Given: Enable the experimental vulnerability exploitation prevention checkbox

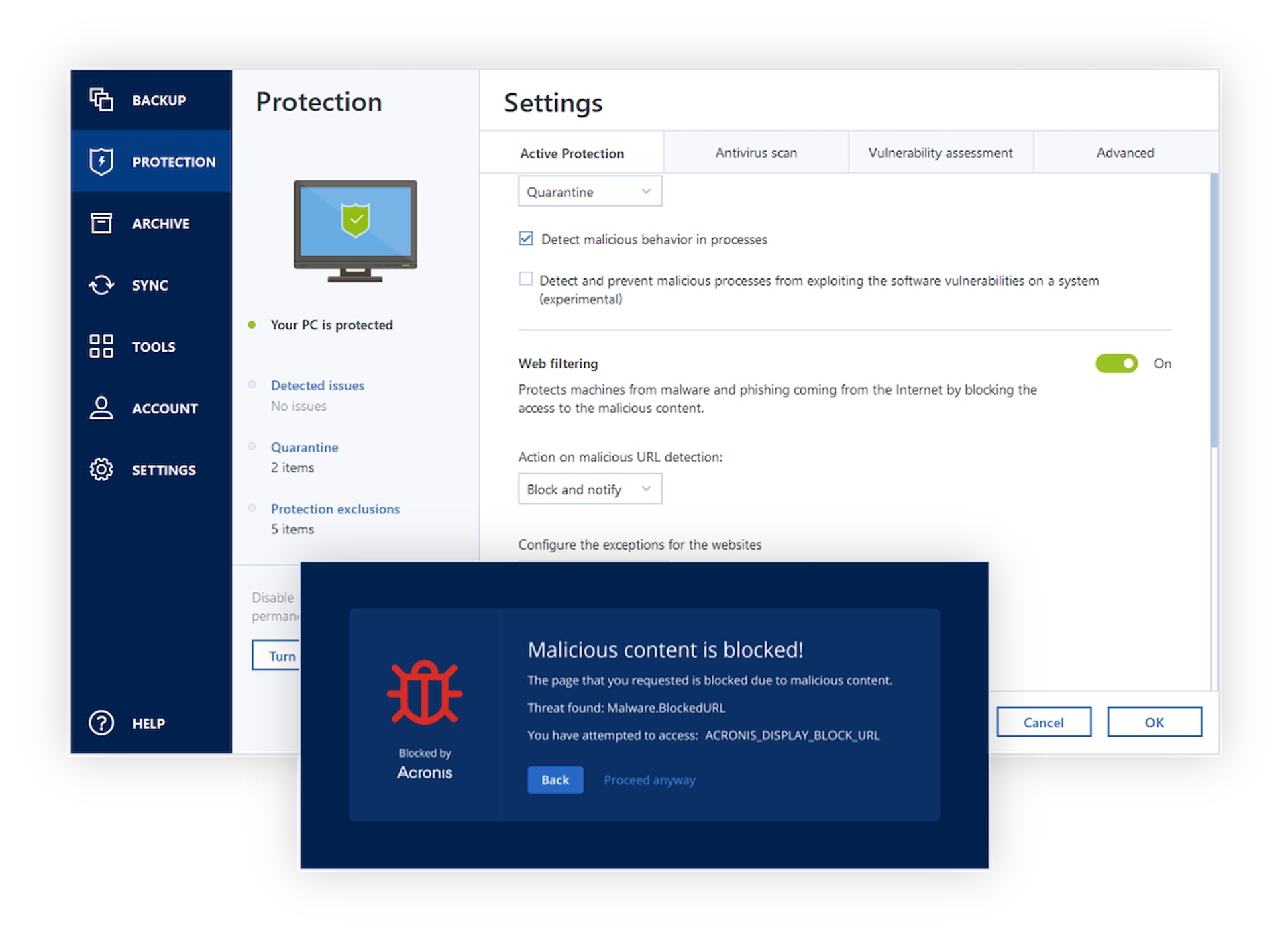Looking at the screenshot, I should (x=525, y=279).
